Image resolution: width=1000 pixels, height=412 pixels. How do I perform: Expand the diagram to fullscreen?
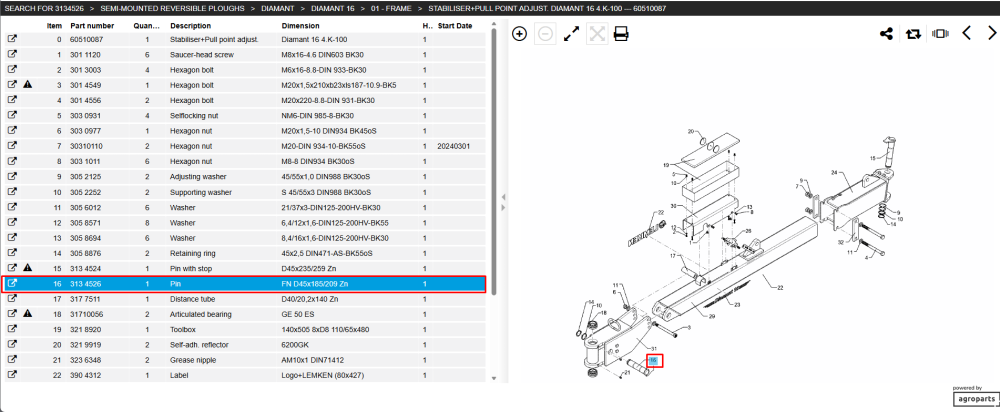[x=571, y=34]
